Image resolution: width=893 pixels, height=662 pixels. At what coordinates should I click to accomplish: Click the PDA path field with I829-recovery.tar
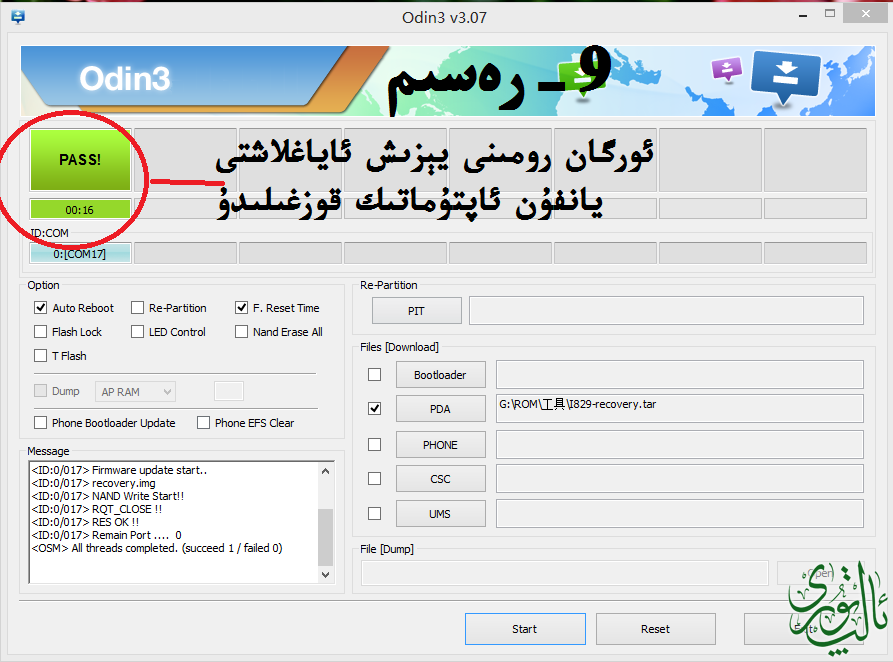679,408
